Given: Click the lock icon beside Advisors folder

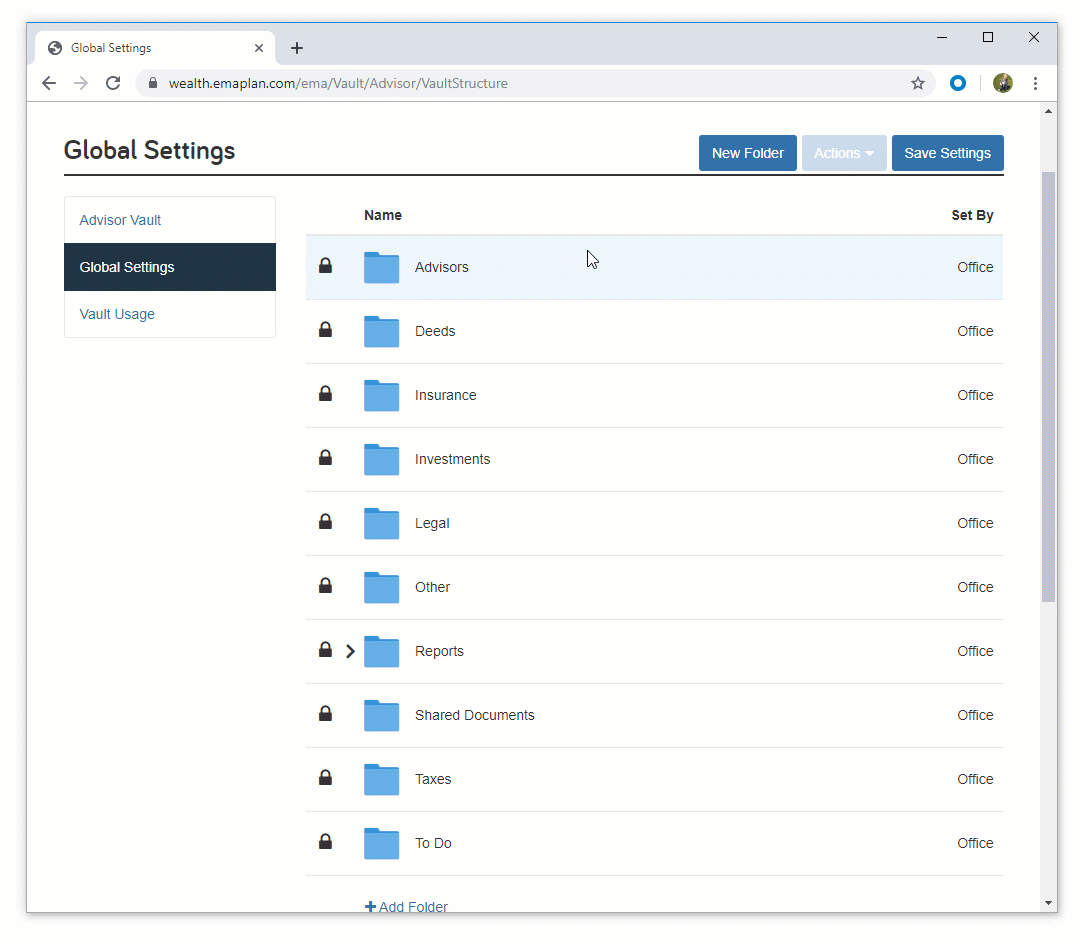Looking at the screenshot, I should 325,266.
